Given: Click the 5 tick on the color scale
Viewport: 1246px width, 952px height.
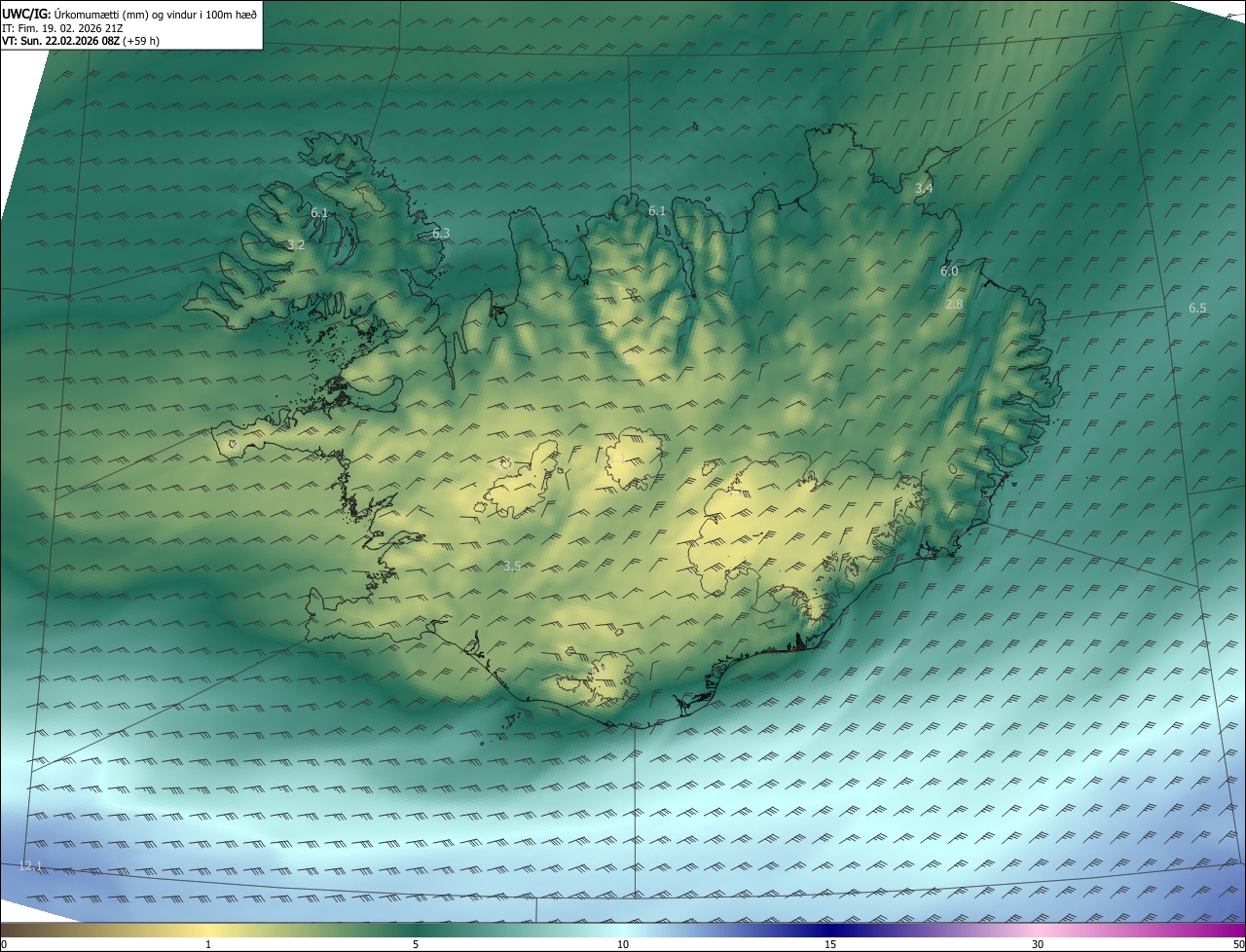Looking at the screenshot, I should [416, 944].
